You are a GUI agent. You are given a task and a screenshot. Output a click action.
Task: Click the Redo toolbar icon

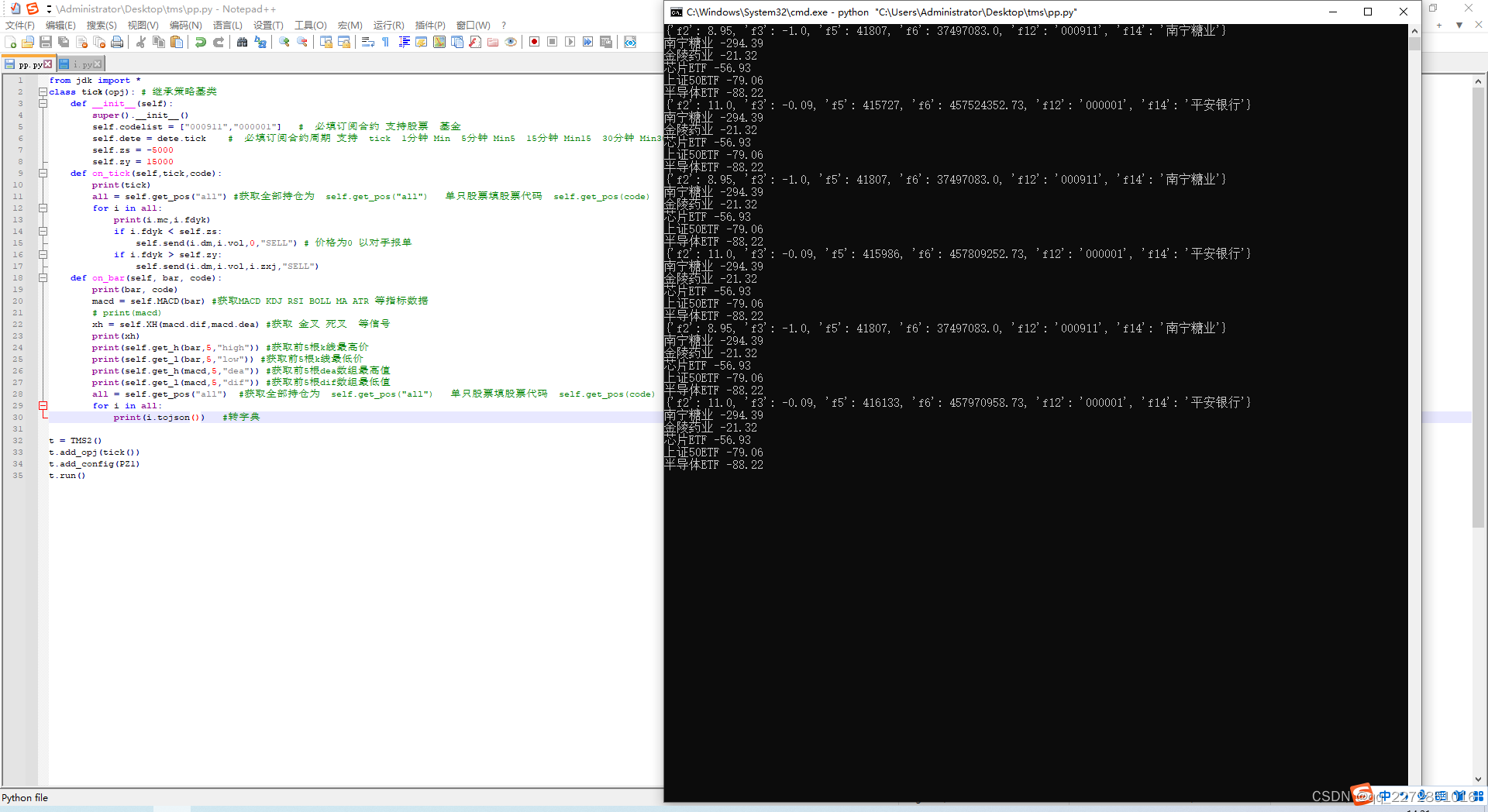tap(219, 42)
